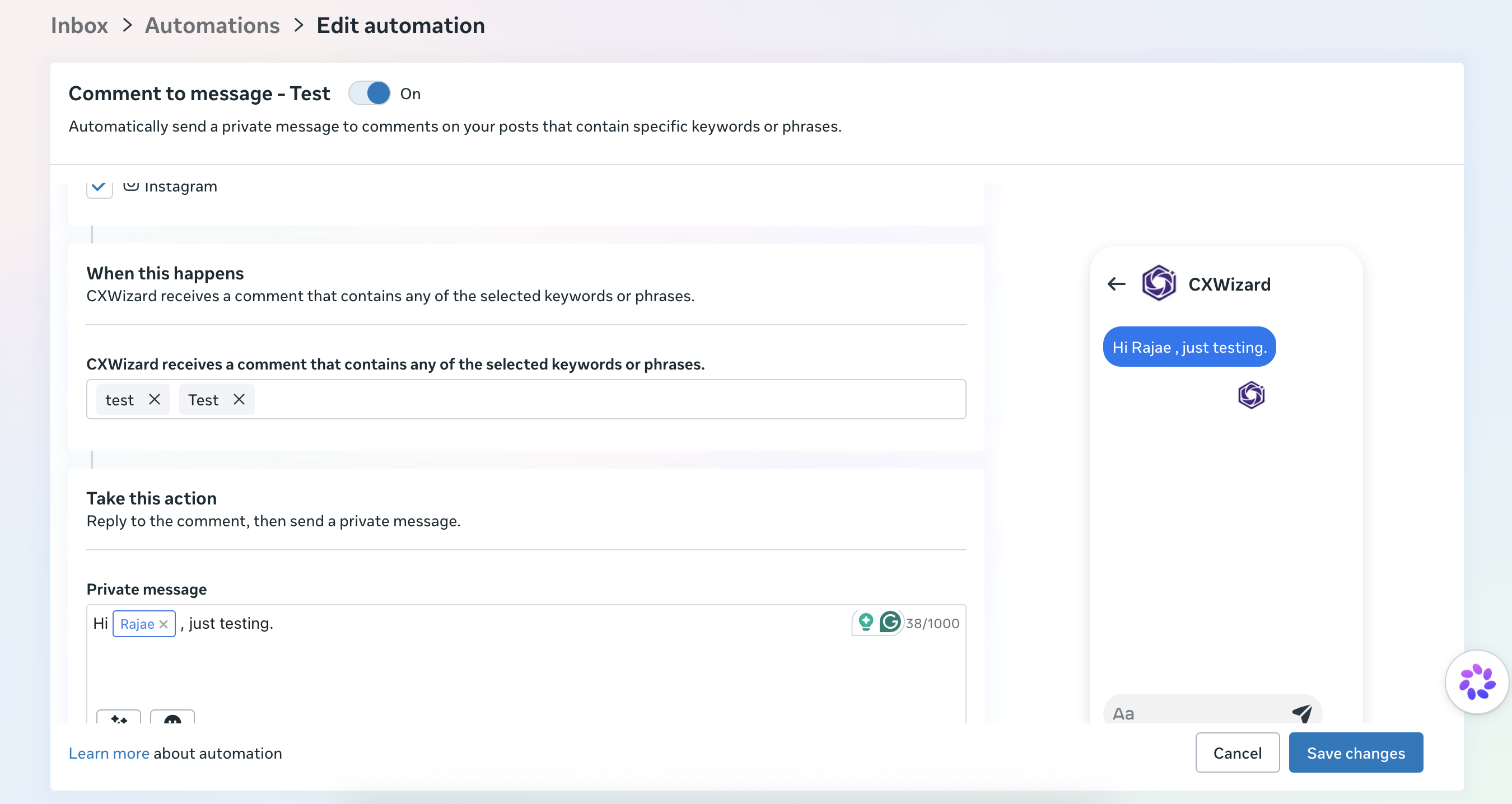
Task: Click the CXWizard profile logo in preview header
Action: pyautogui.click(x=1159, y=283)
